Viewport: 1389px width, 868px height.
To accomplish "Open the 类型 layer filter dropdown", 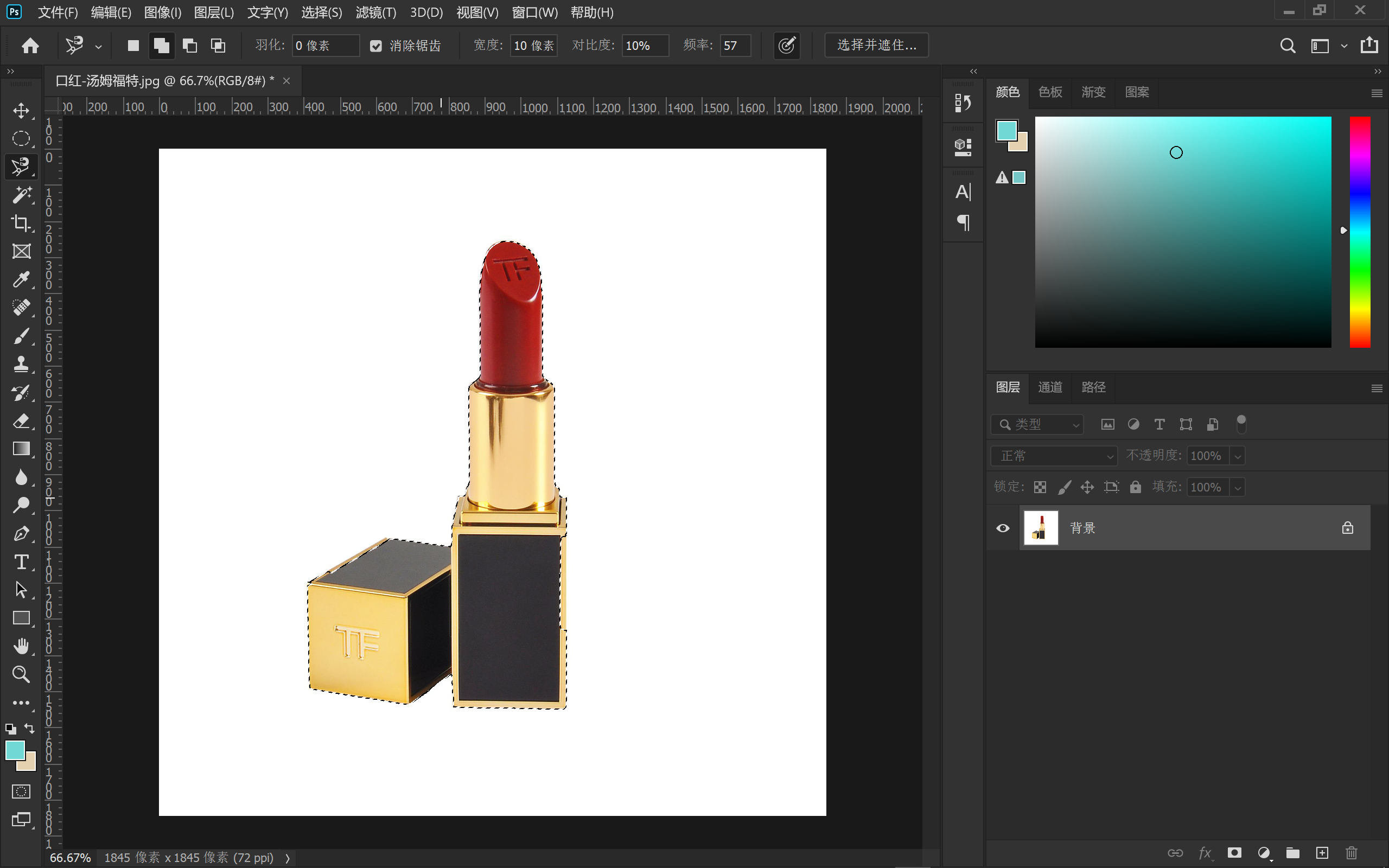I will tap(1037, 424).
